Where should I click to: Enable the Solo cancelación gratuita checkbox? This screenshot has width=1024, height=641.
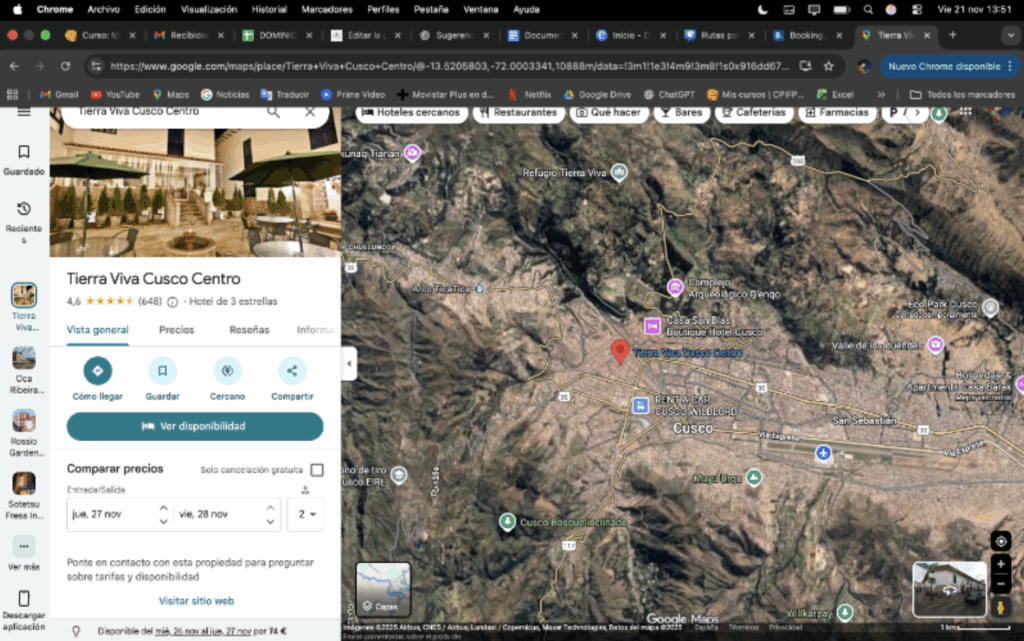click(317, 470)
